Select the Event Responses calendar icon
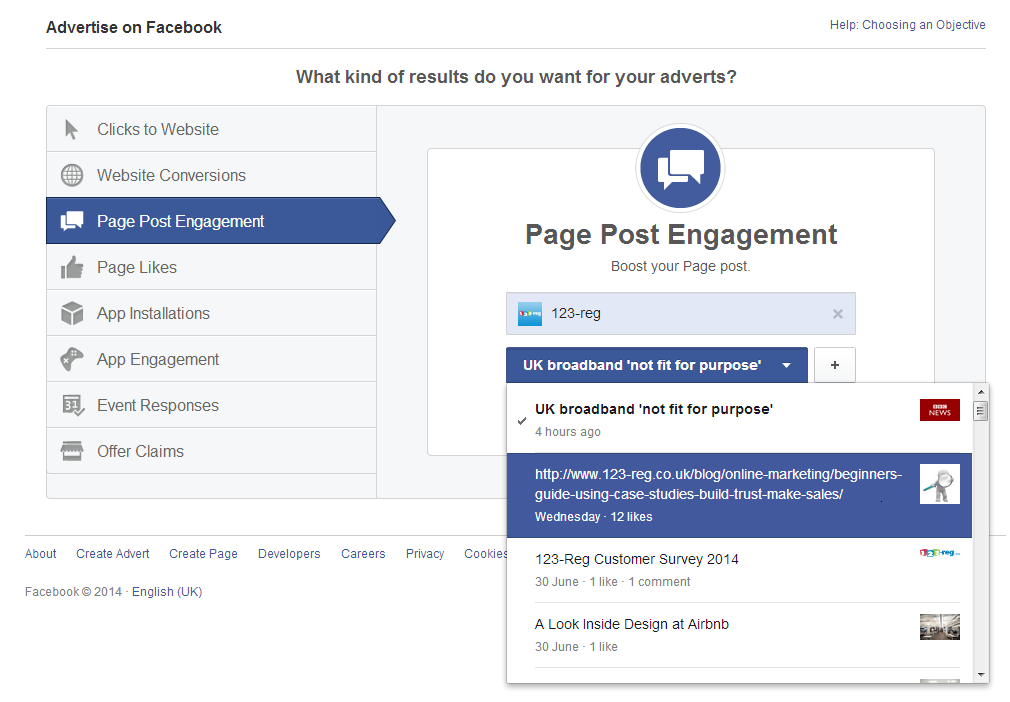This screenshot has width=1010, height=702. [73, 406]
